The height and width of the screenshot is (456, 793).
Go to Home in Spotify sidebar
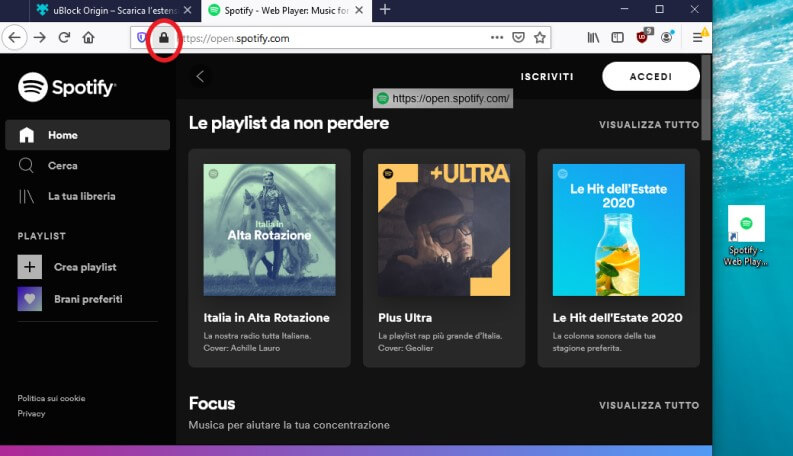click(x=87, y=135)
